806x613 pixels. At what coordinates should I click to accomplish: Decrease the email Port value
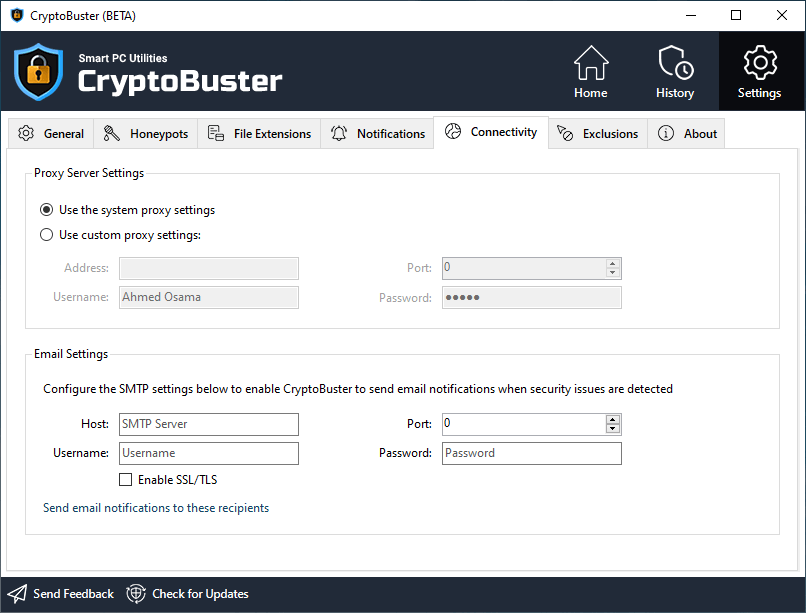click(x=612, y=429)
